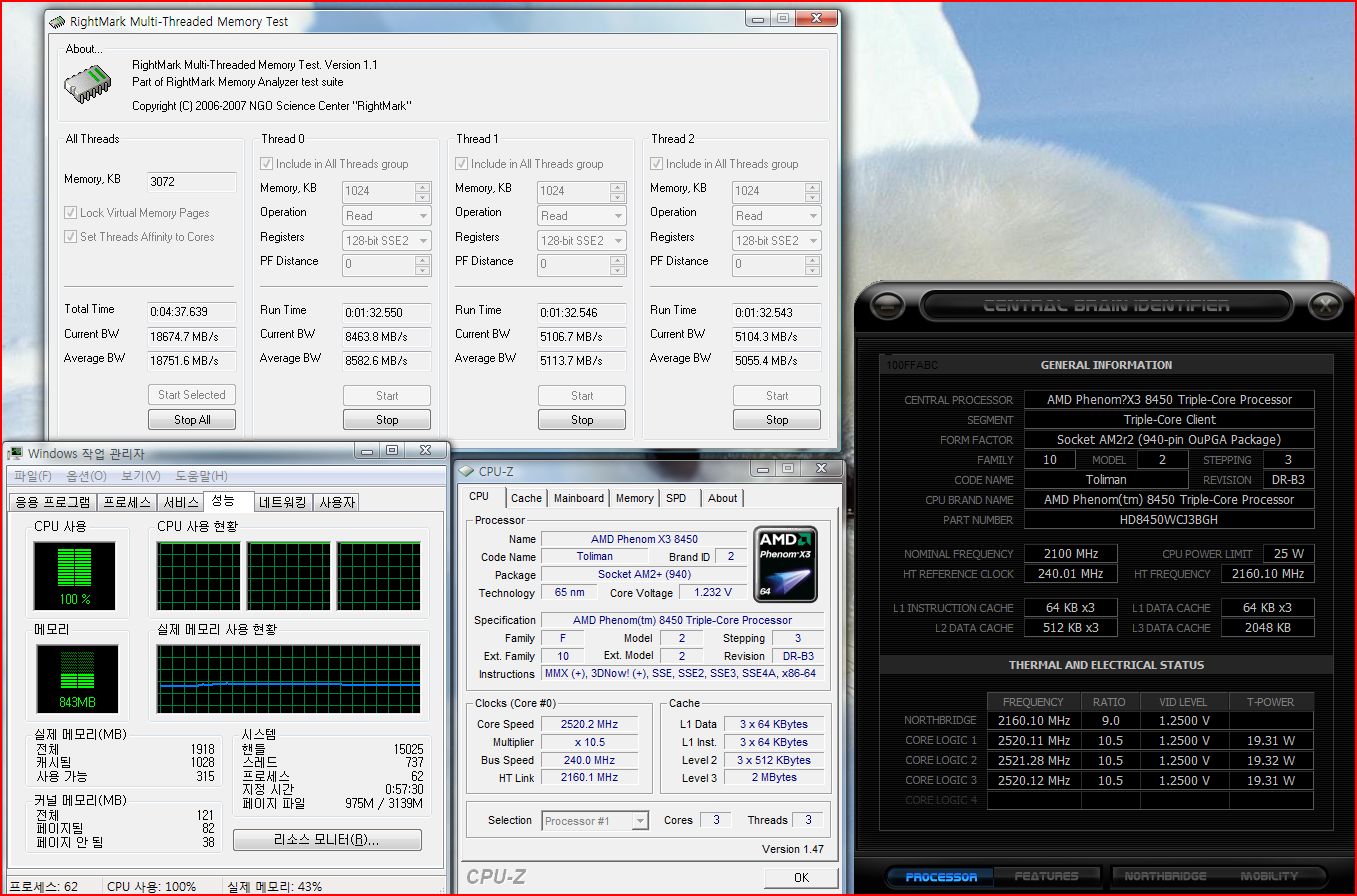This screenshot has height=896, width=1357.
Task: Click physical memory usage history graph
Action: [x=289, y=679]
